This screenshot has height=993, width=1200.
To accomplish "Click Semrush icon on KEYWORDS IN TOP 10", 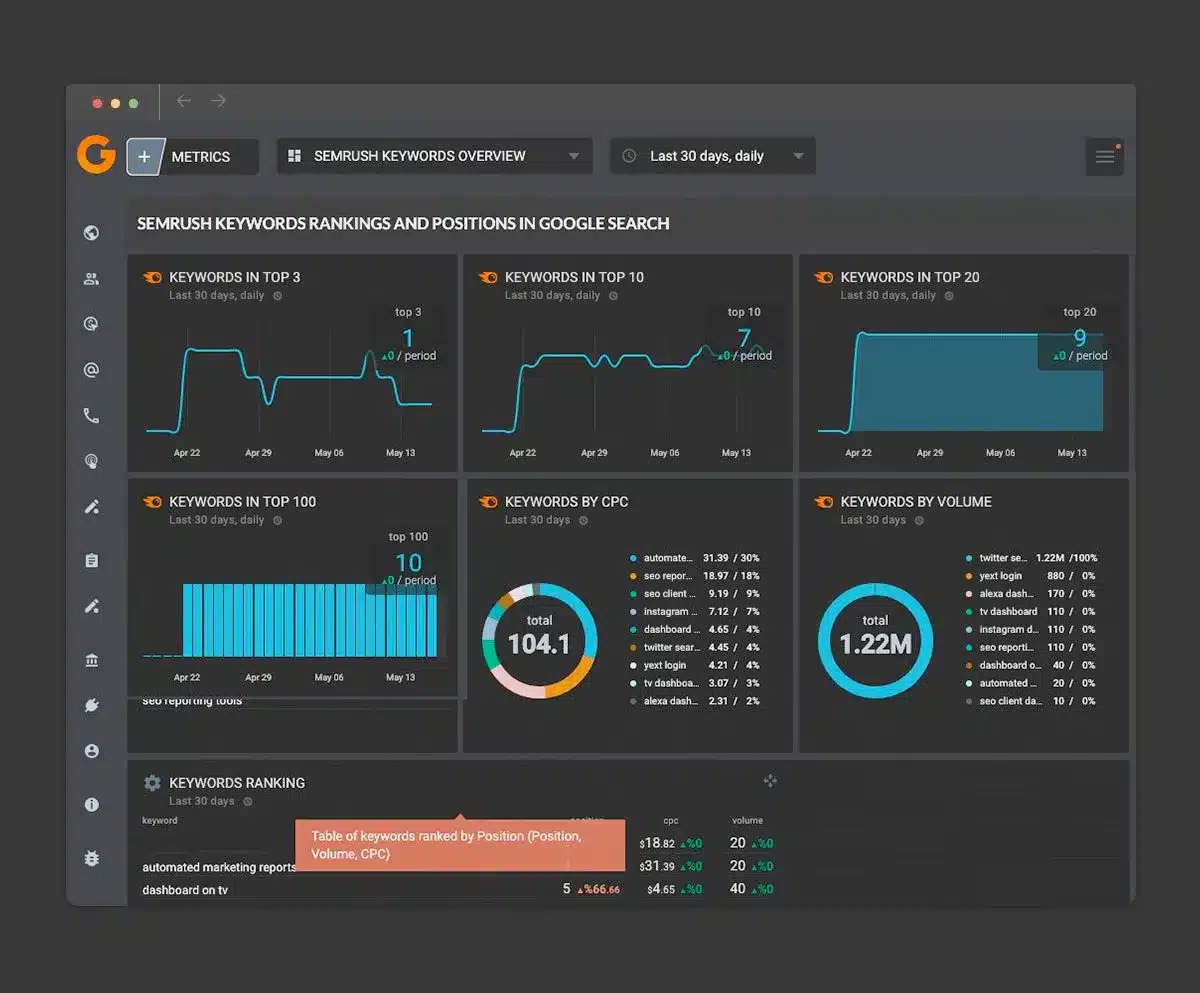I will click(x=488, y=277).
